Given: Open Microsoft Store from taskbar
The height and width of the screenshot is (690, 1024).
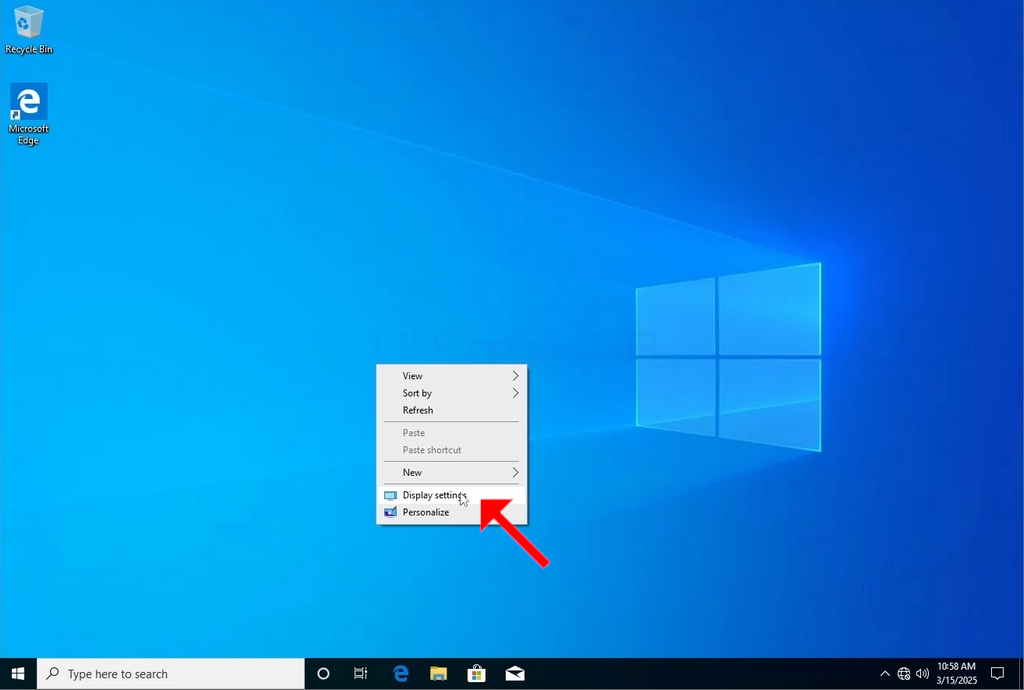Looking at the screenshot, I should 477,674.
